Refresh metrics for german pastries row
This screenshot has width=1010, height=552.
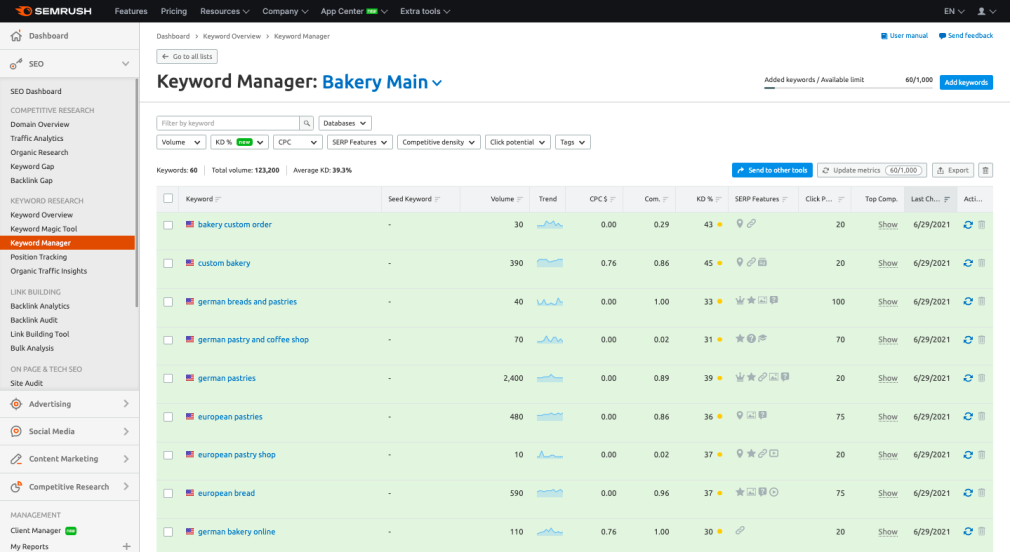(x=967, y=378)
